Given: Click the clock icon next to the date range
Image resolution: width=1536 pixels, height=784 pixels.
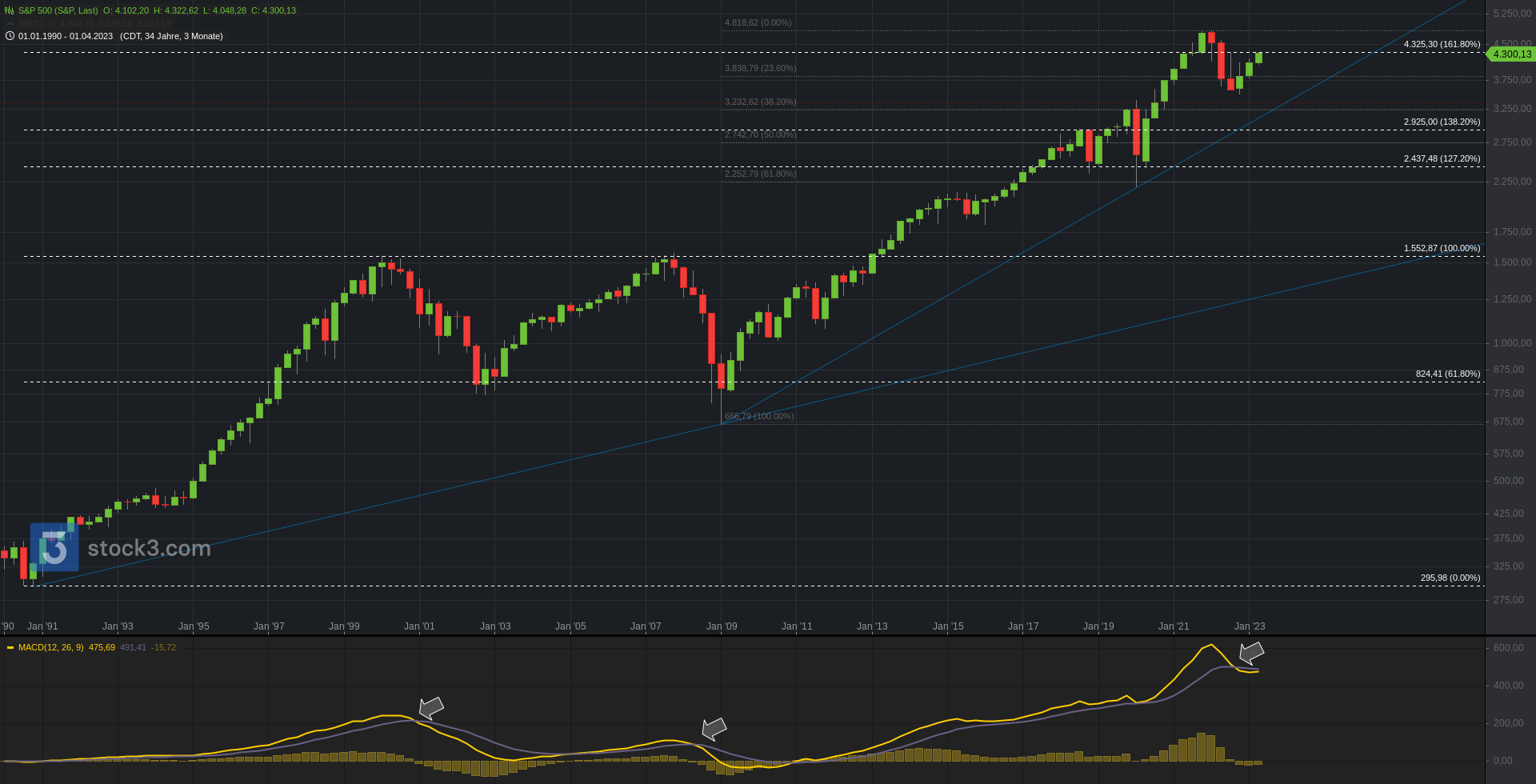Looking at the screenshot, I should pos(10,36).
